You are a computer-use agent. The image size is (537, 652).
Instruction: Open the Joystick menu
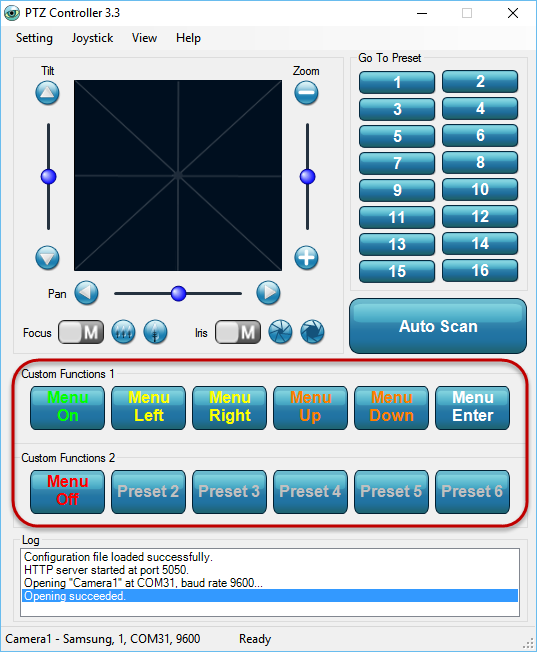click(92, 38)
